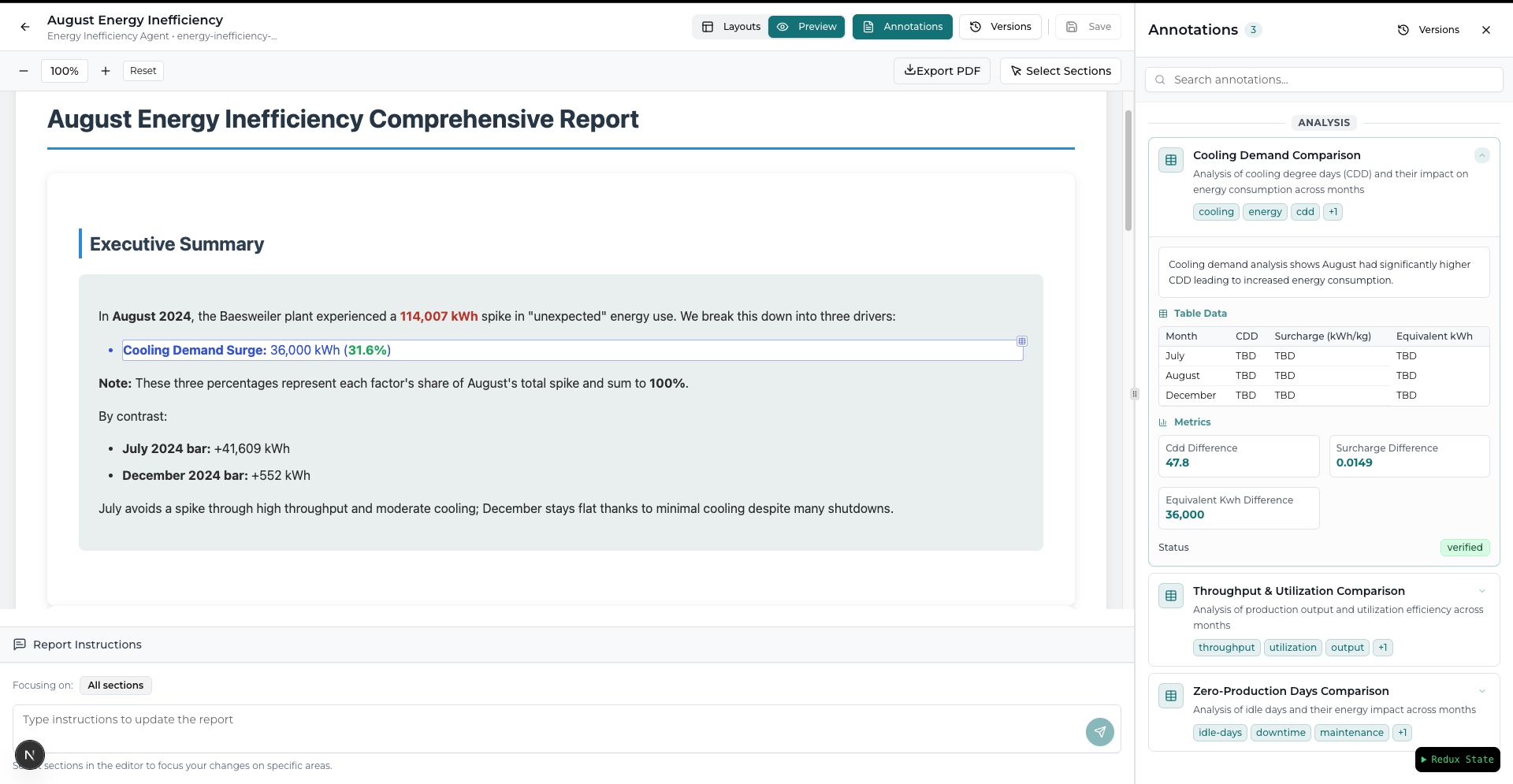Click the panel resize handle

(1135, 394)
